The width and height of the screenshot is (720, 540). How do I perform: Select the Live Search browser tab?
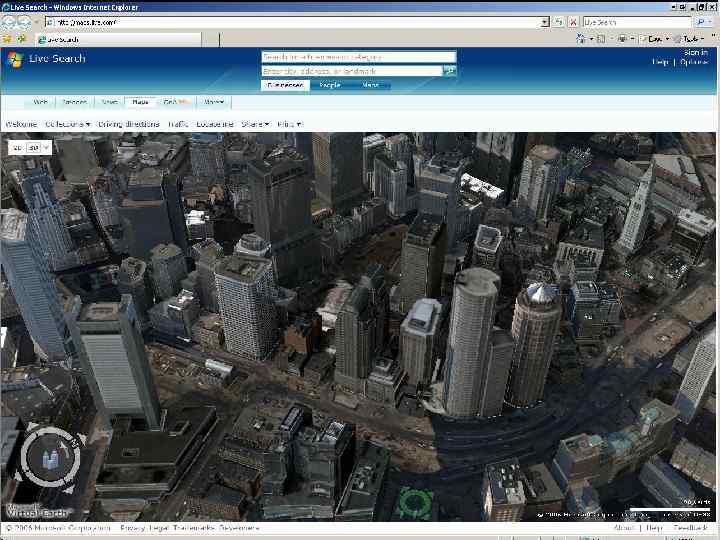coord(118,40)
